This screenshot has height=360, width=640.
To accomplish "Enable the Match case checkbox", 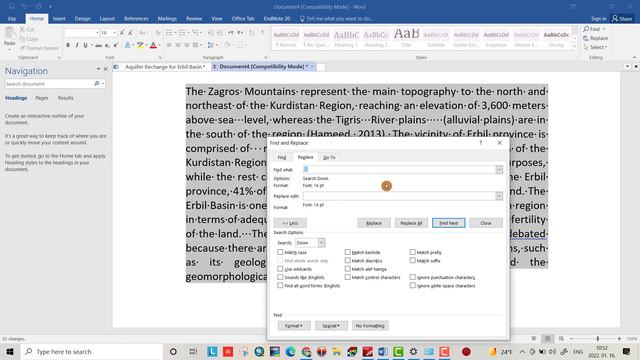I will [280, 252].
